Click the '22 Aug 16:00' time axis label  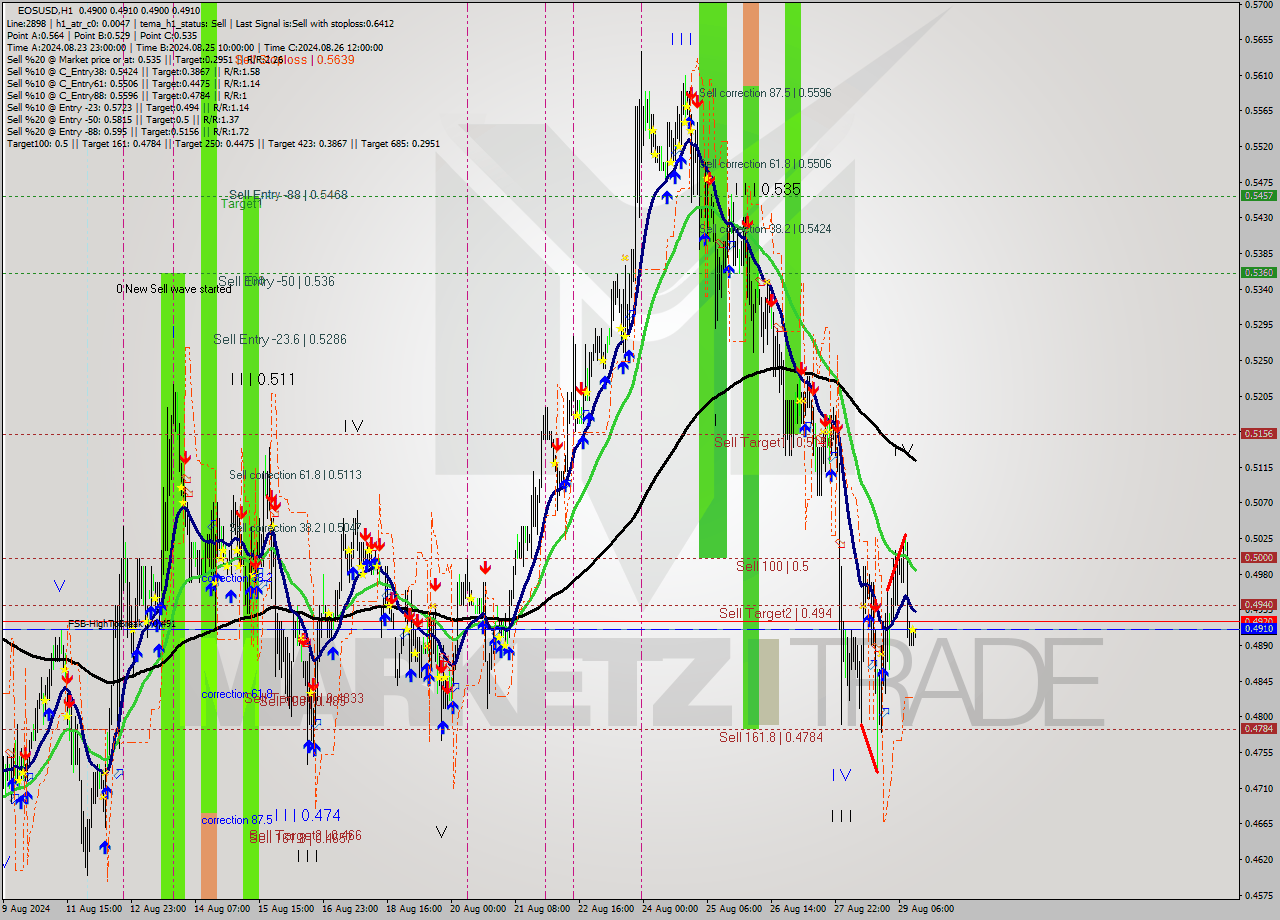point(606,909)
